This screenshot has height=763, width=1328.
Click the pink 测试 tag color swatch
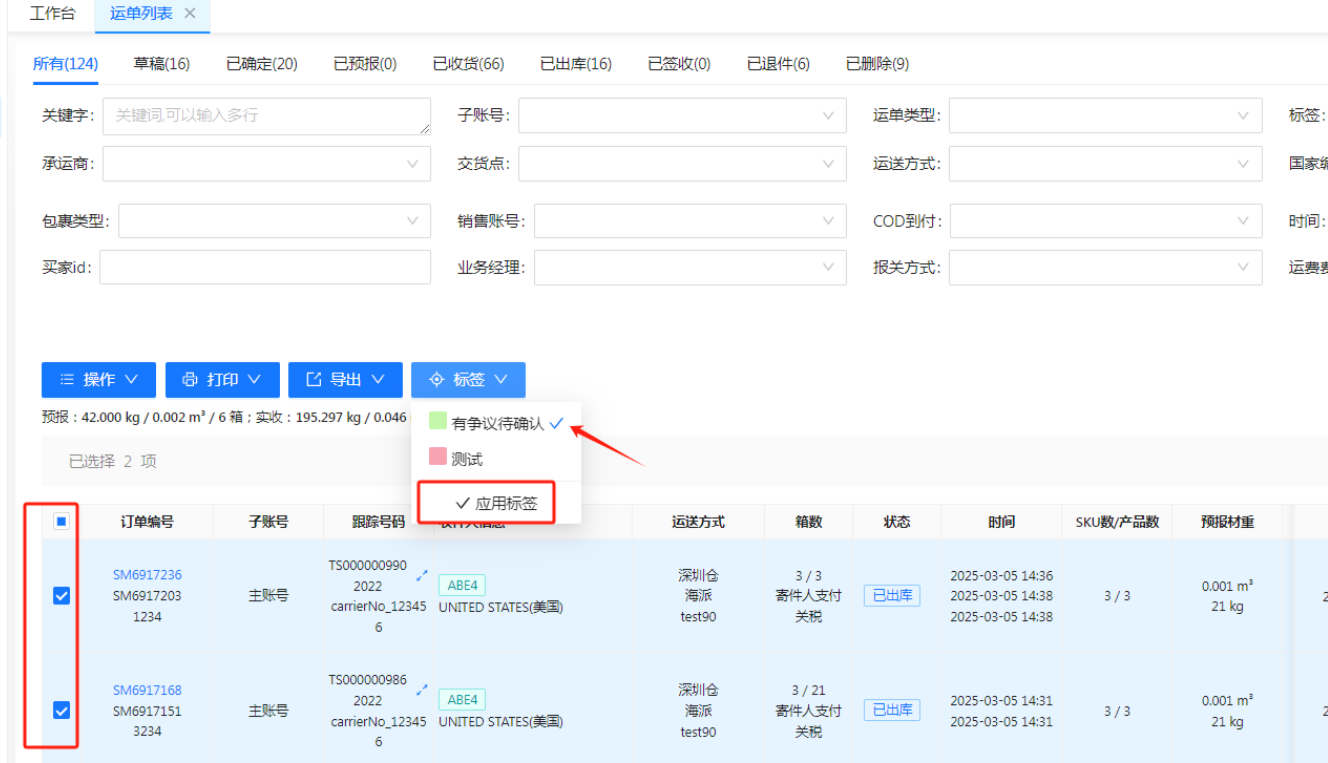[437, 457]
